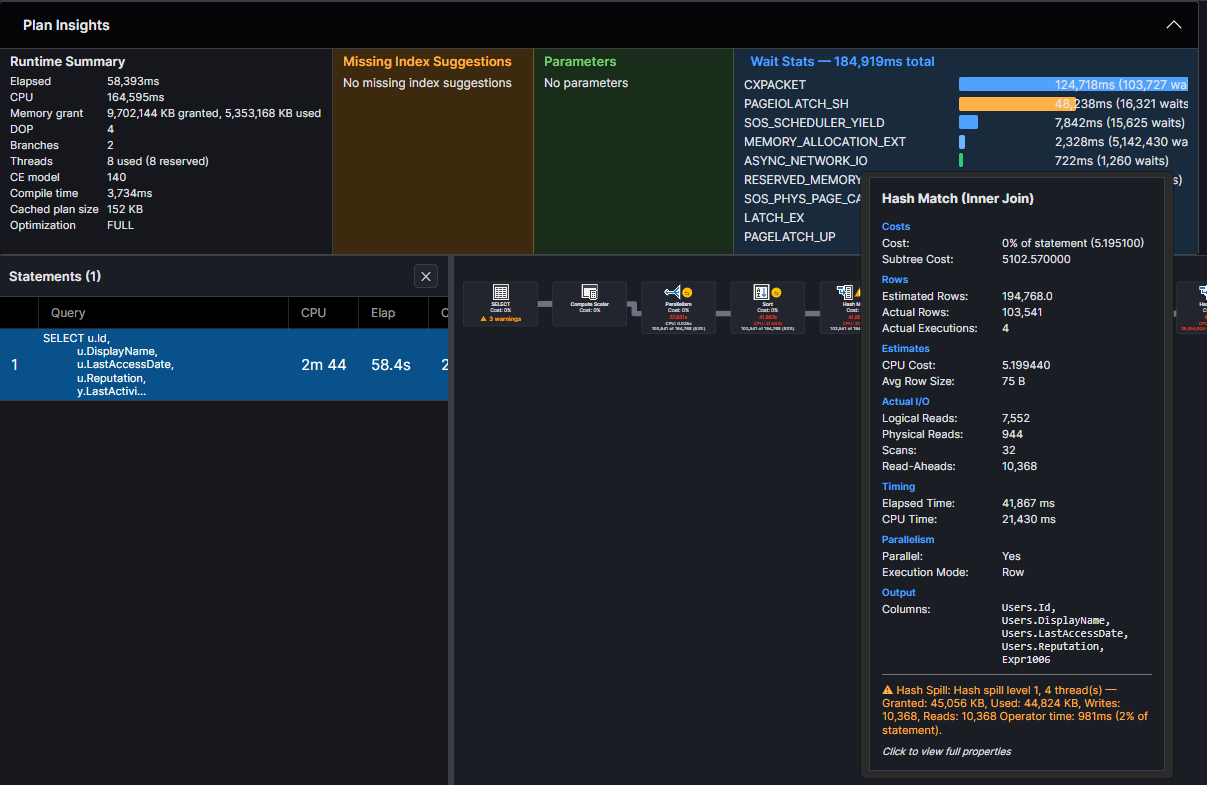The width and height of the screenshot is (1207, 785).
Task: Collapse the Plan Insights panel with the chevron
Action: point(1173,25)
